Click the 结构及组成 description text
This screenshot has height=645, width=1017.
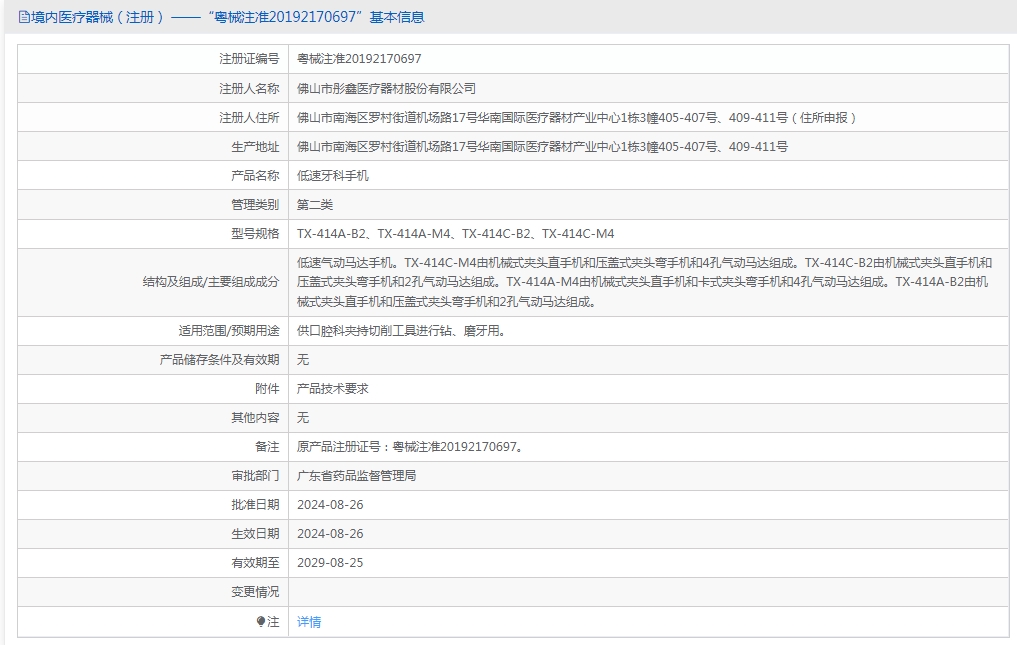644,282
